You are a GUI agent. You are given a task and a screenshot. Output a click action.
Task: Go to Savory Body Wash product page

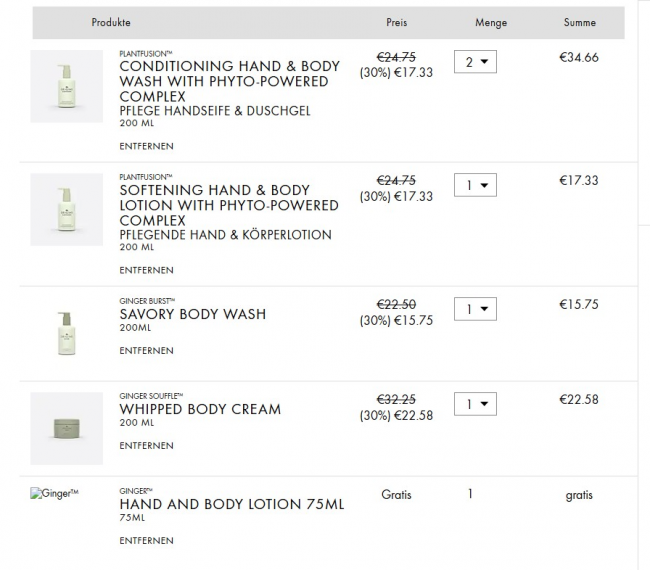click(193, 314)
